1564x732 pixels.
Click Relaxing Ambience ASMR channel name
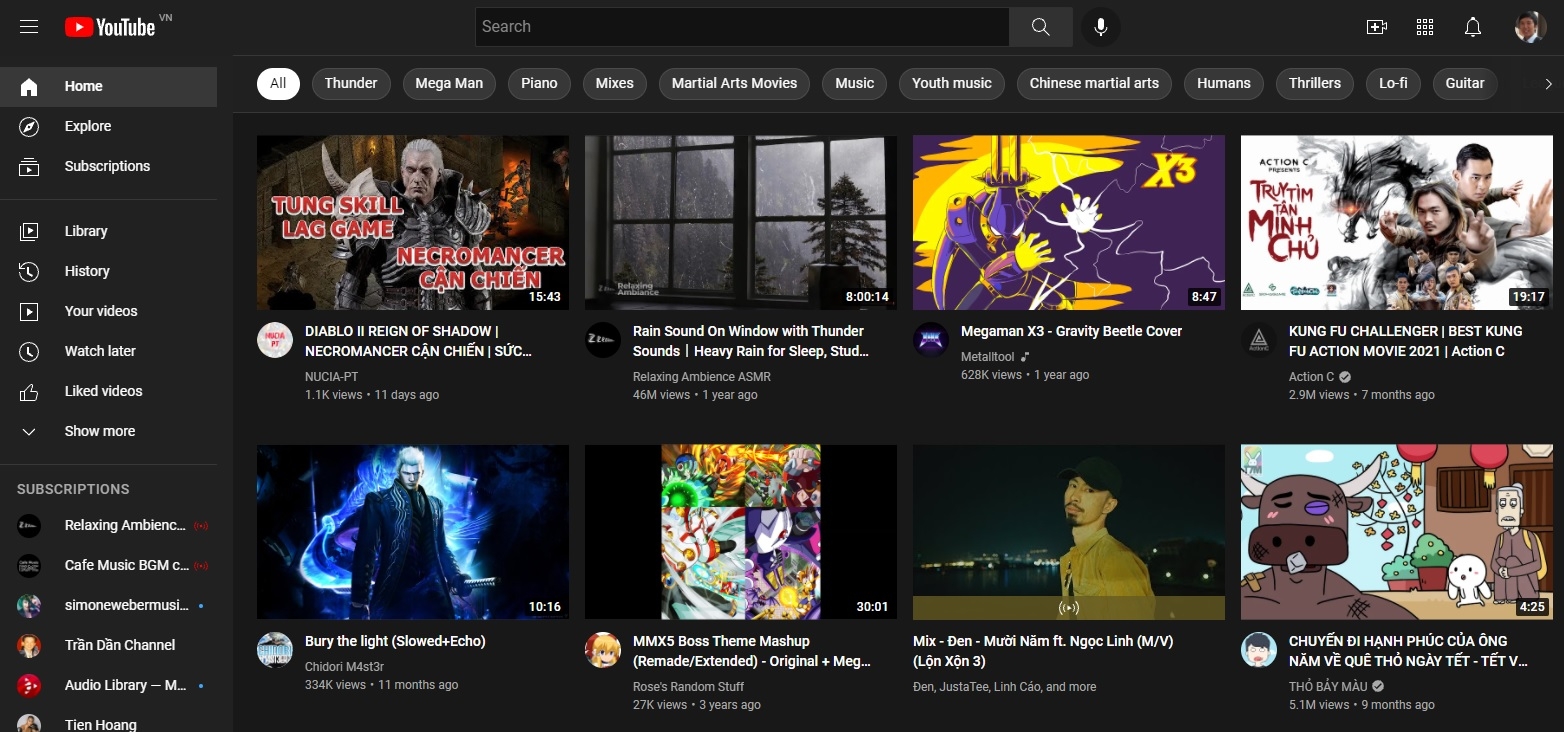702,377
